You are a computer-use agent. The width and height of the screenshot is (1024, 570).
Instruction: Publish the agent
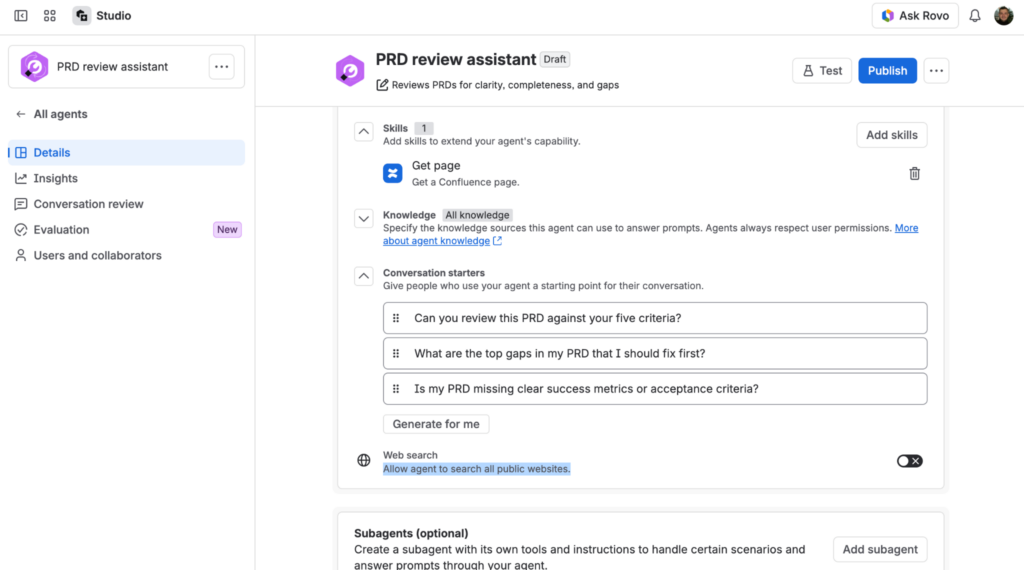pyautogui.click(x=887, y=71)
